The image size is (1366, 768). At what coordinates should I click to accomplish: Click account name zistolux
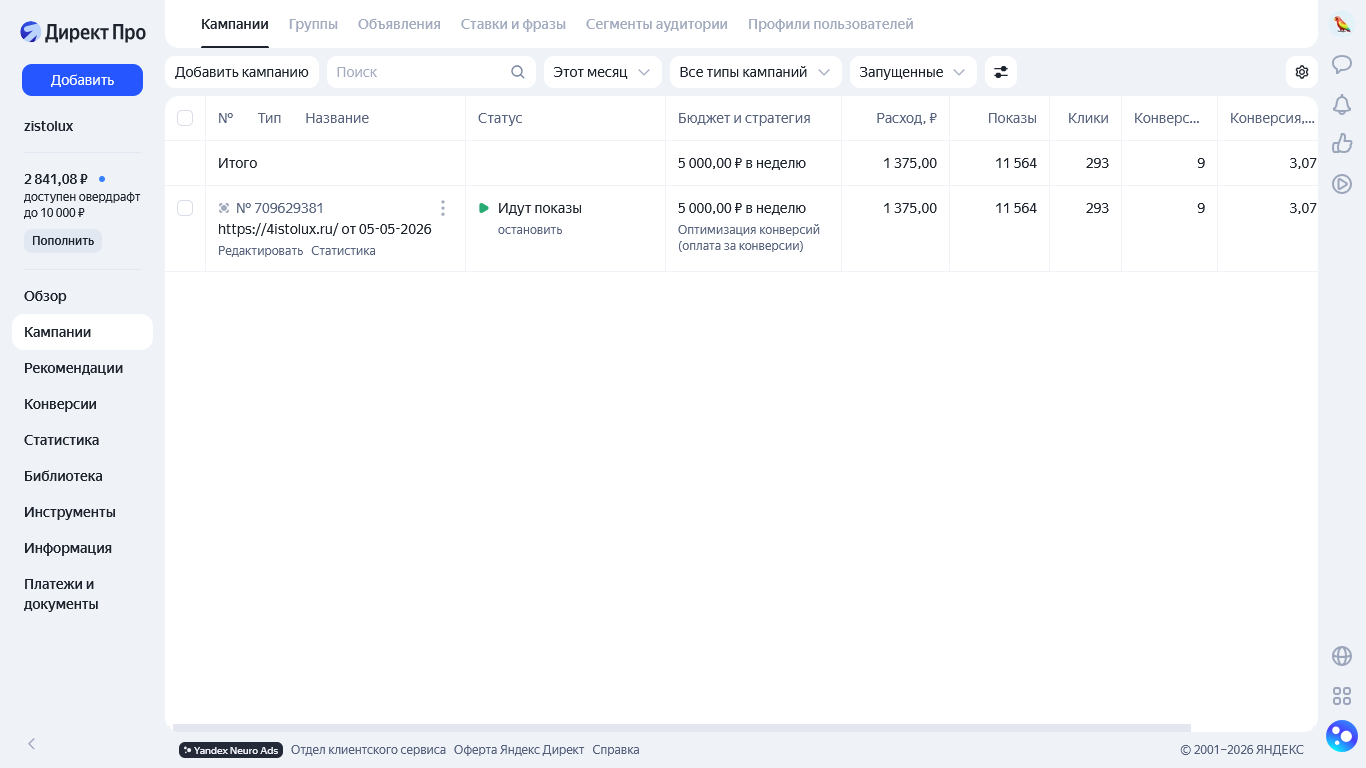pyautogui.click(x=49, y=126)
